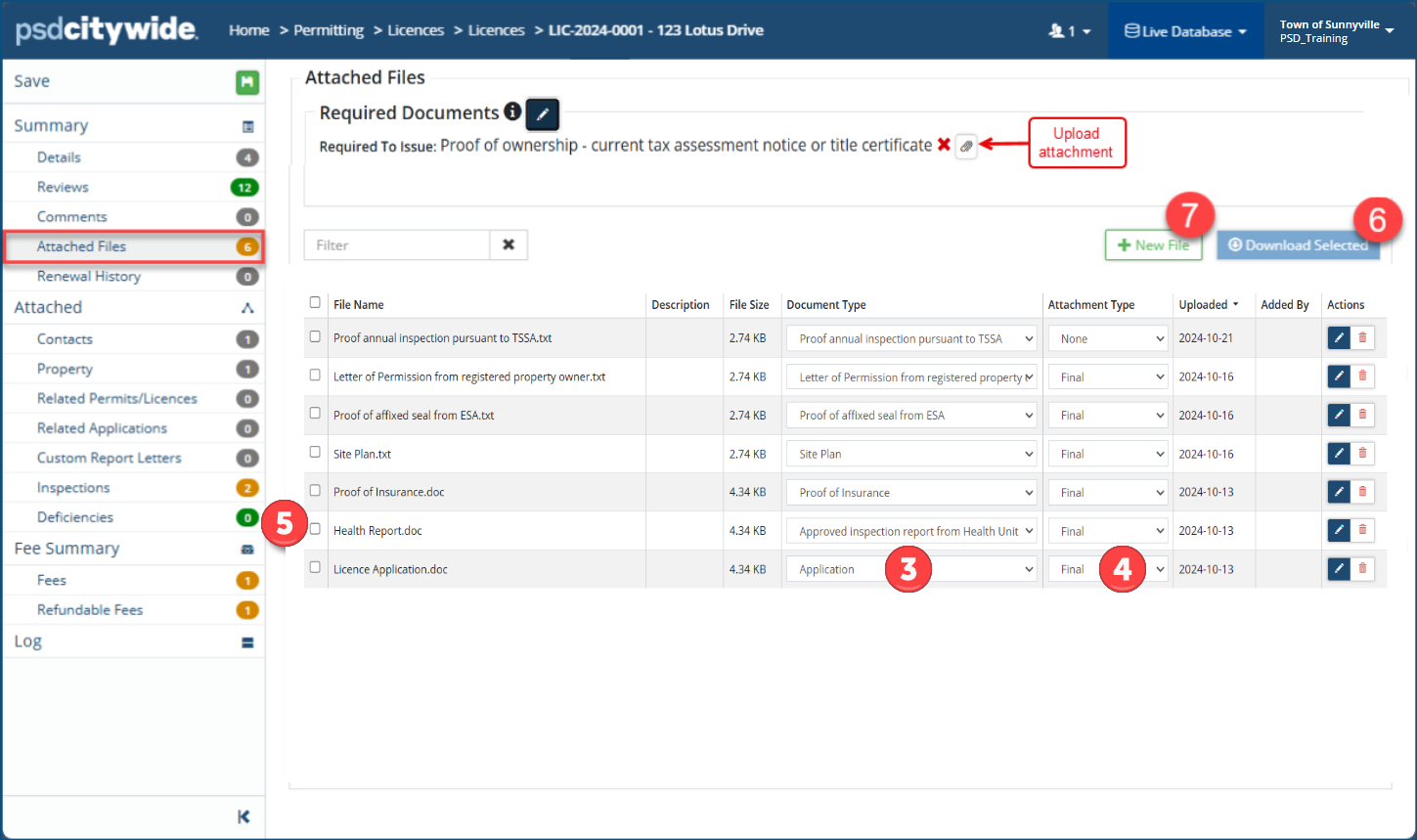Open the Live Database dropdown
The width and height of the screenshot is (1417, 840).
(1185, 31)
